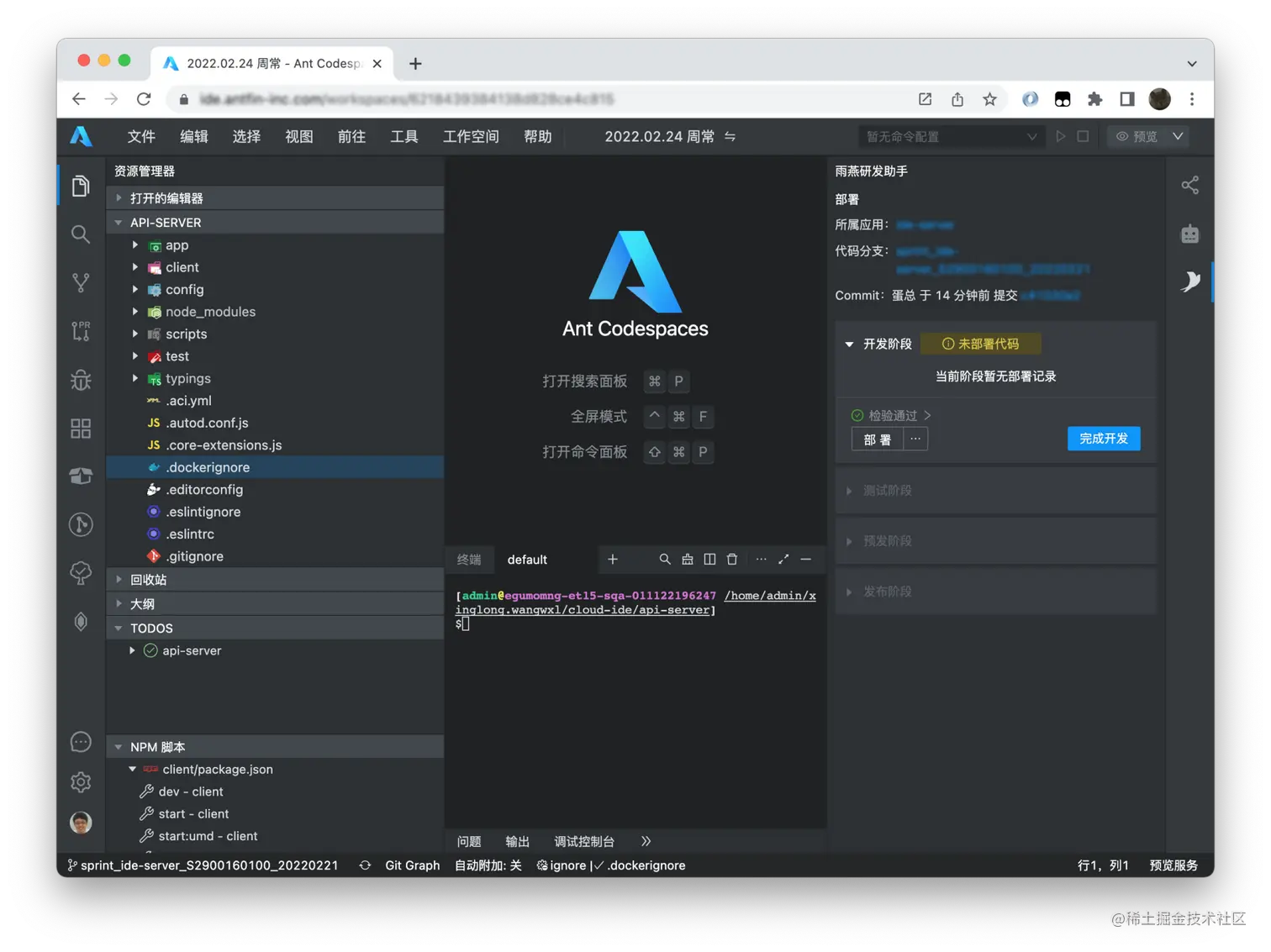1271x952 pixels.
Task: Open the .gitignore file
Action: click(275, 556)
